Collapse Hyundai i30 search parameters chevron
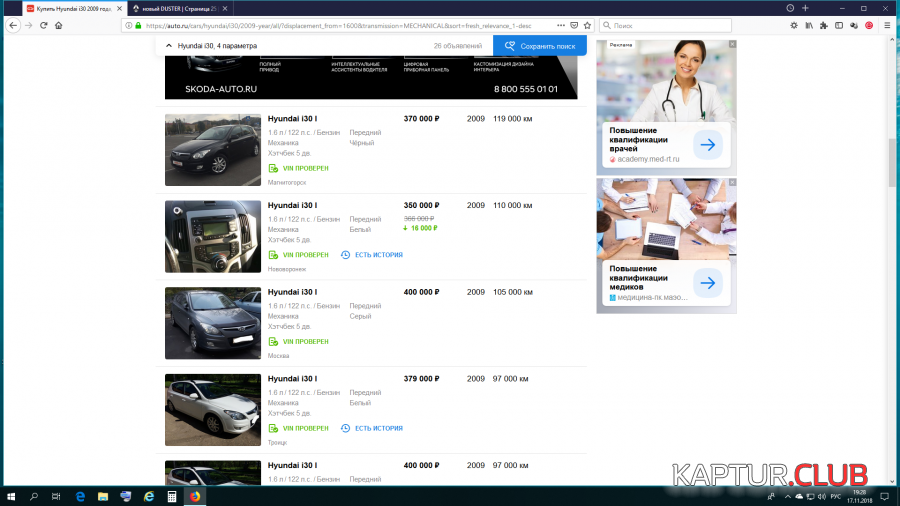 pos(169,46)
